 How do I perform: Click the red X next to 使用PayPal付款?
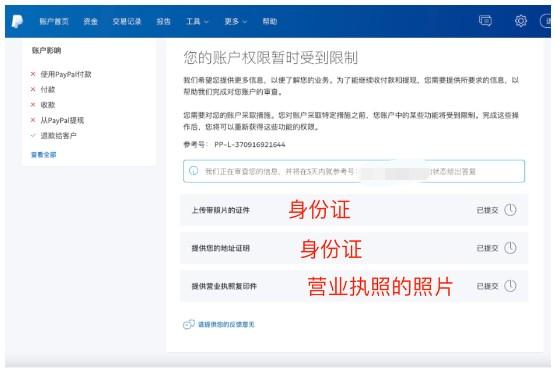pos(33,74)
